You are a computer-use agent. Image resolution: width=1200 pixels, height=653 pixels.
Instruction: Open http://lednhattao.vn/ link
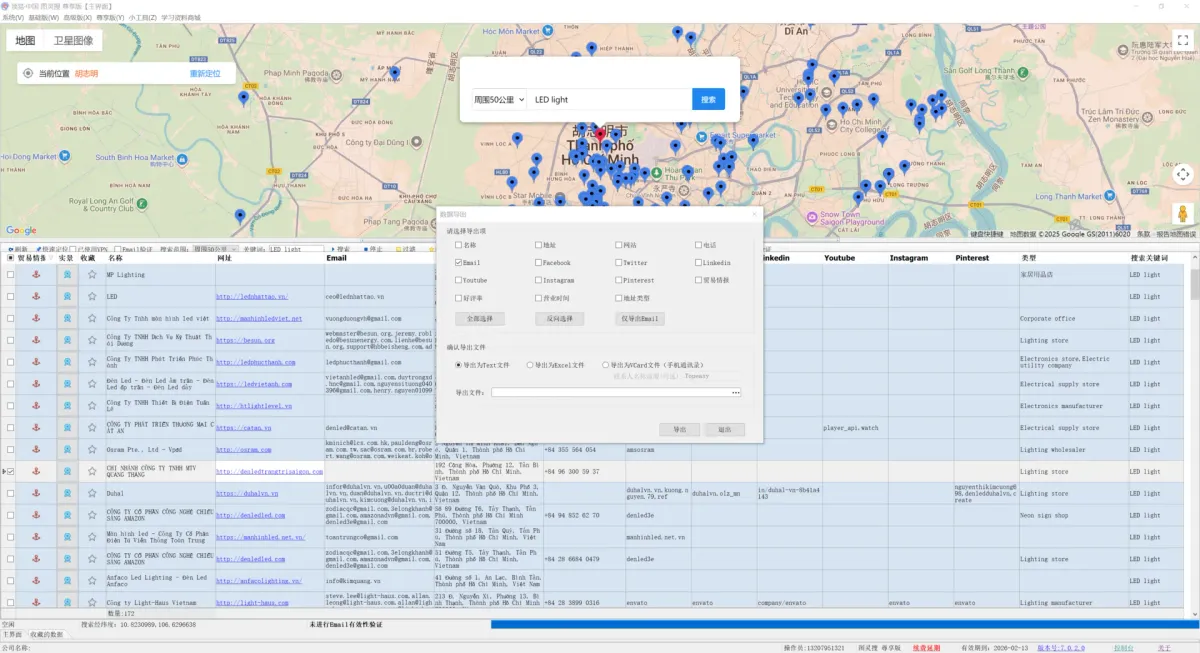(x=252, y=297)
